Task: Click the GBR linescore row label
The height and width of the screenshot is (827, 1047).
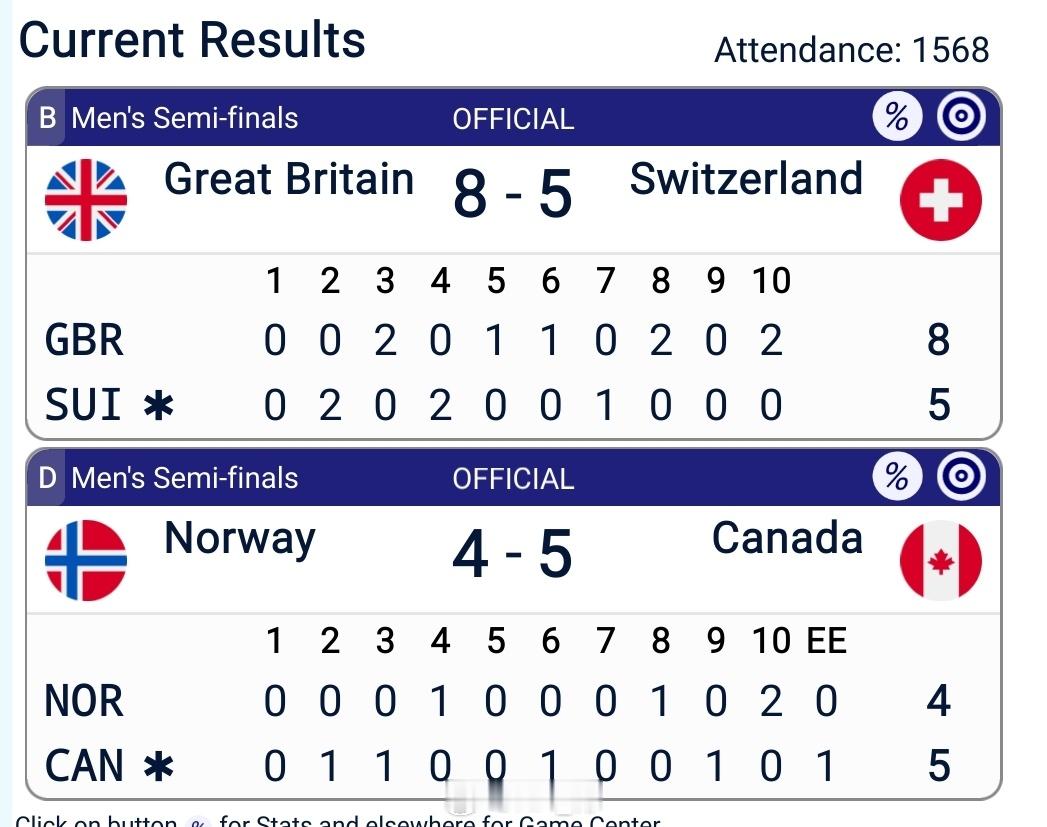Action: (x=84, y=341)
